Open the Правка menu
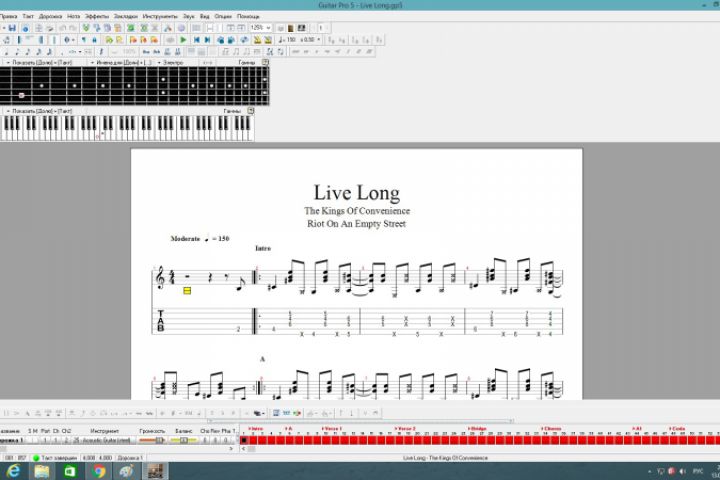 pyautogui.click(x=8, y=17)
